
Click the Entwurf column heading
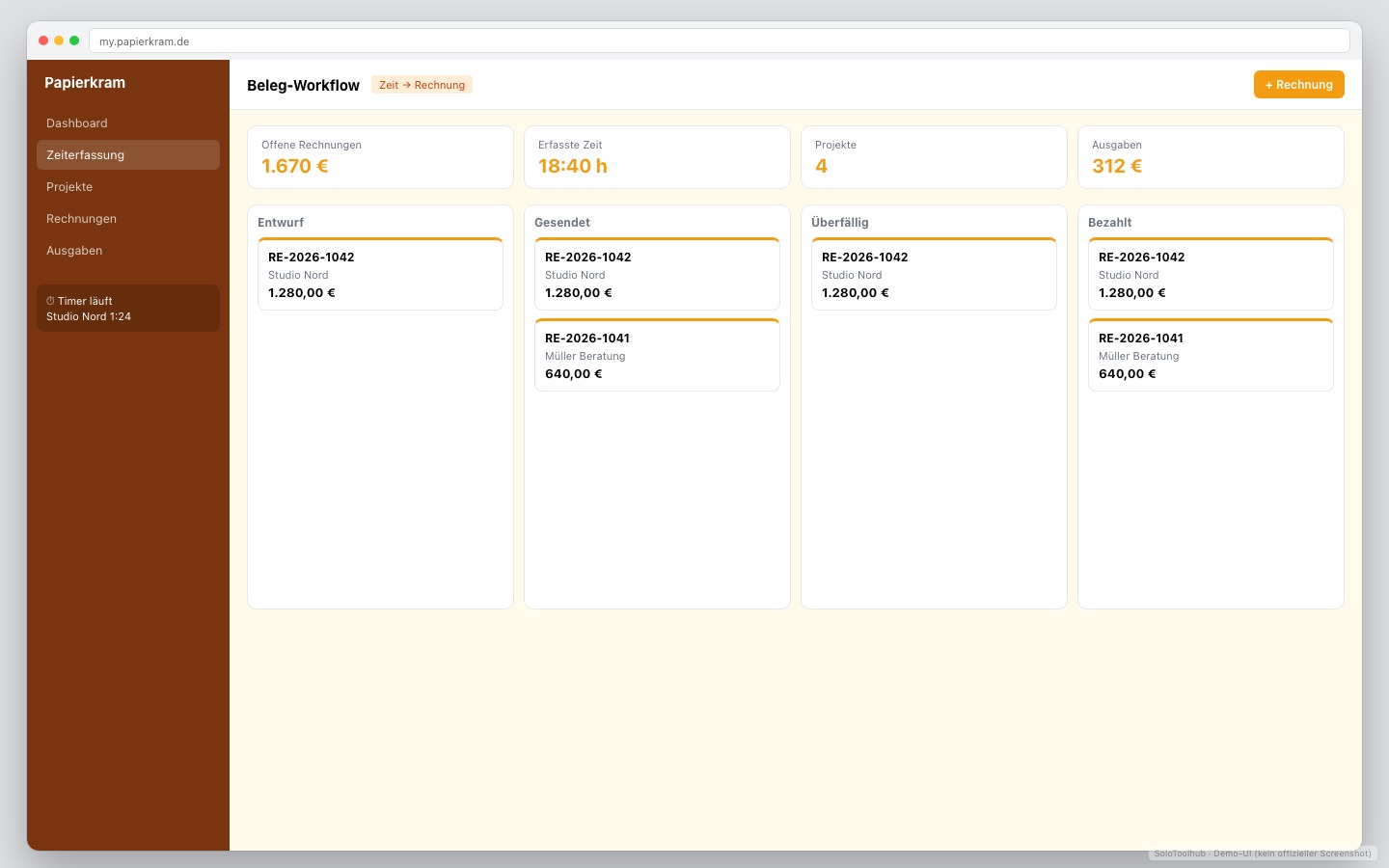(x=281, y=223)
